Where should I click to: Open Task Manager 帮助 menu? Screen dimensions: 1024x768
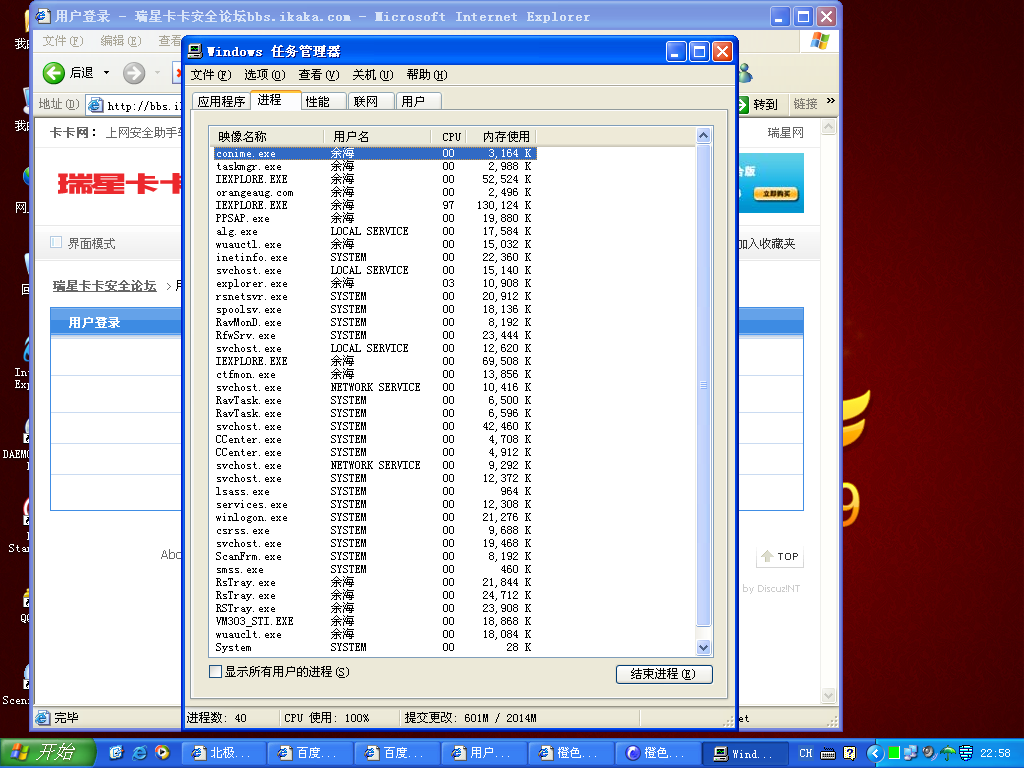pyautogui.click(x=426, y=75)
